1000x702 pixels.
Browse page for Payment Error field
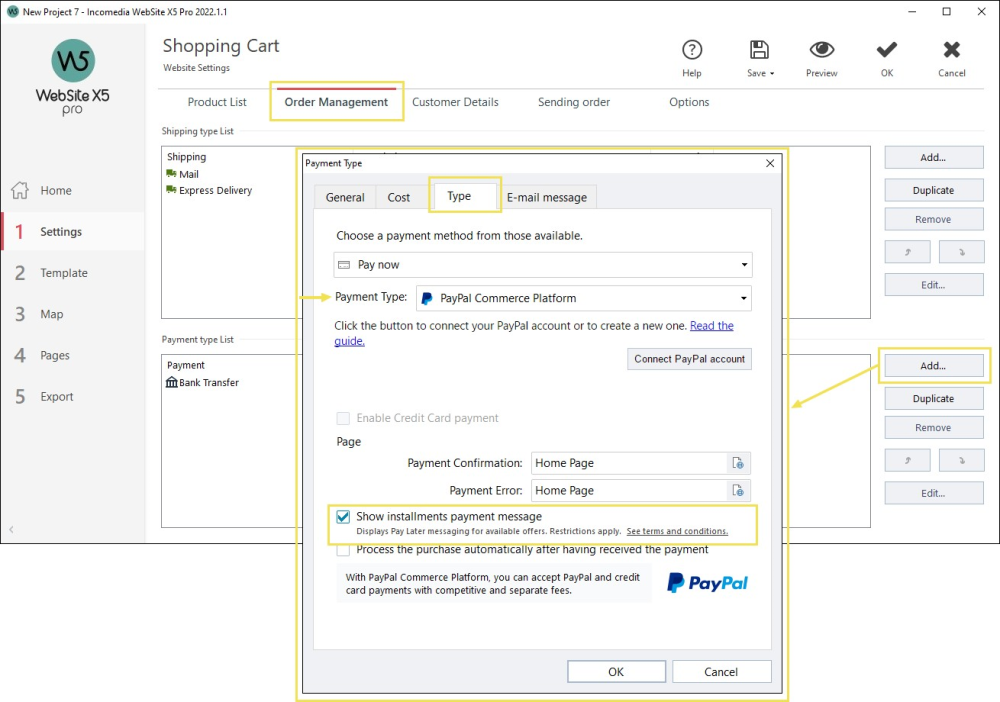738,491
